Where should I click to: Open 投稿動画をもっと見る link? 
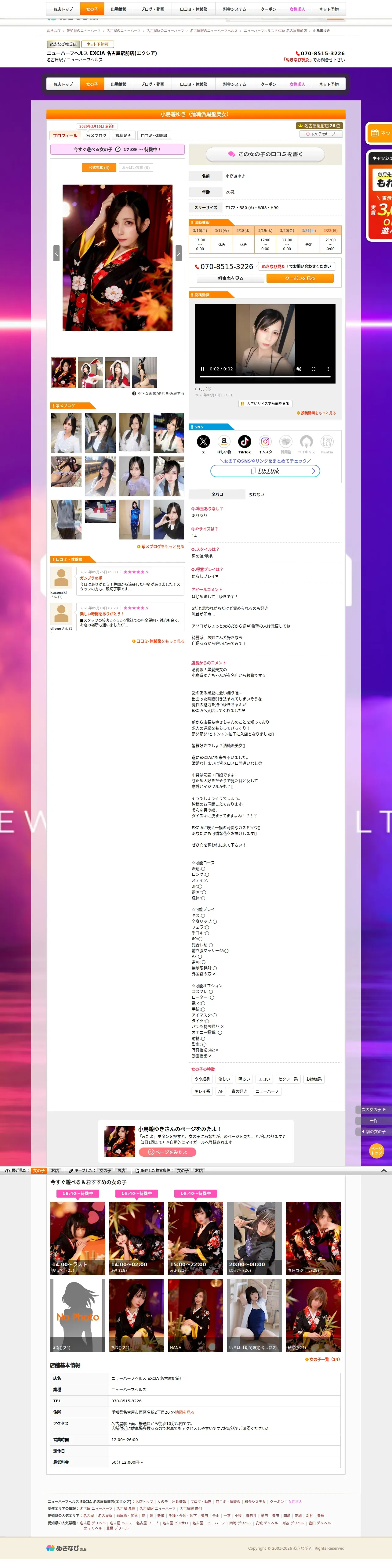pos(317,413)
